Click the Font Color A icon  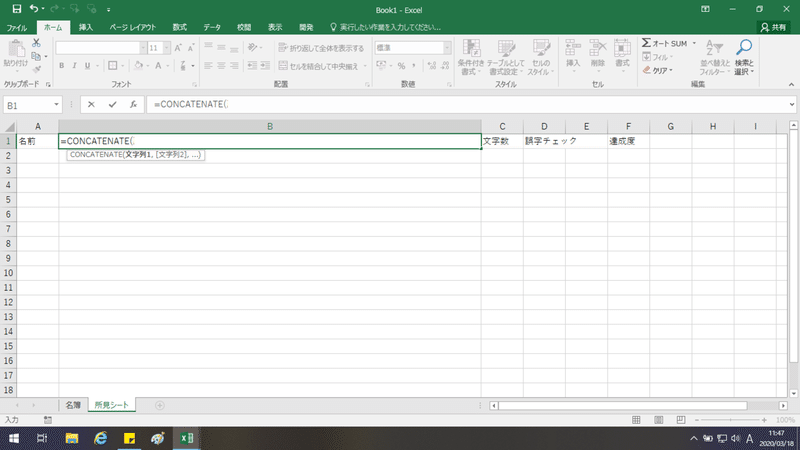(158, 65)
